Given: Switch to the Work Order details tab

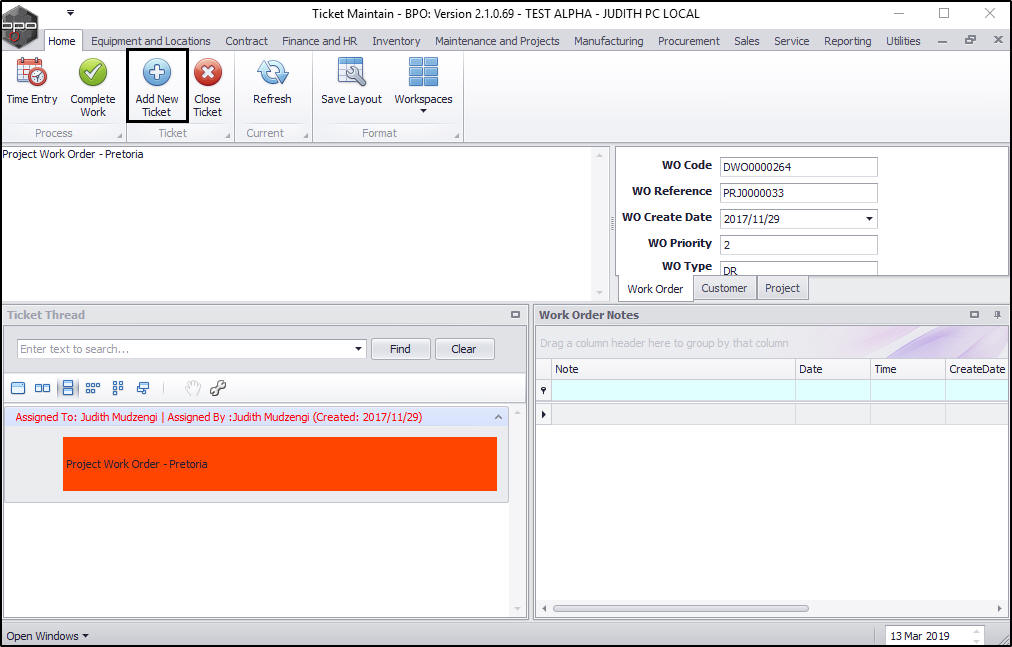Looking at the screenshot, I should tap(655, 289).
